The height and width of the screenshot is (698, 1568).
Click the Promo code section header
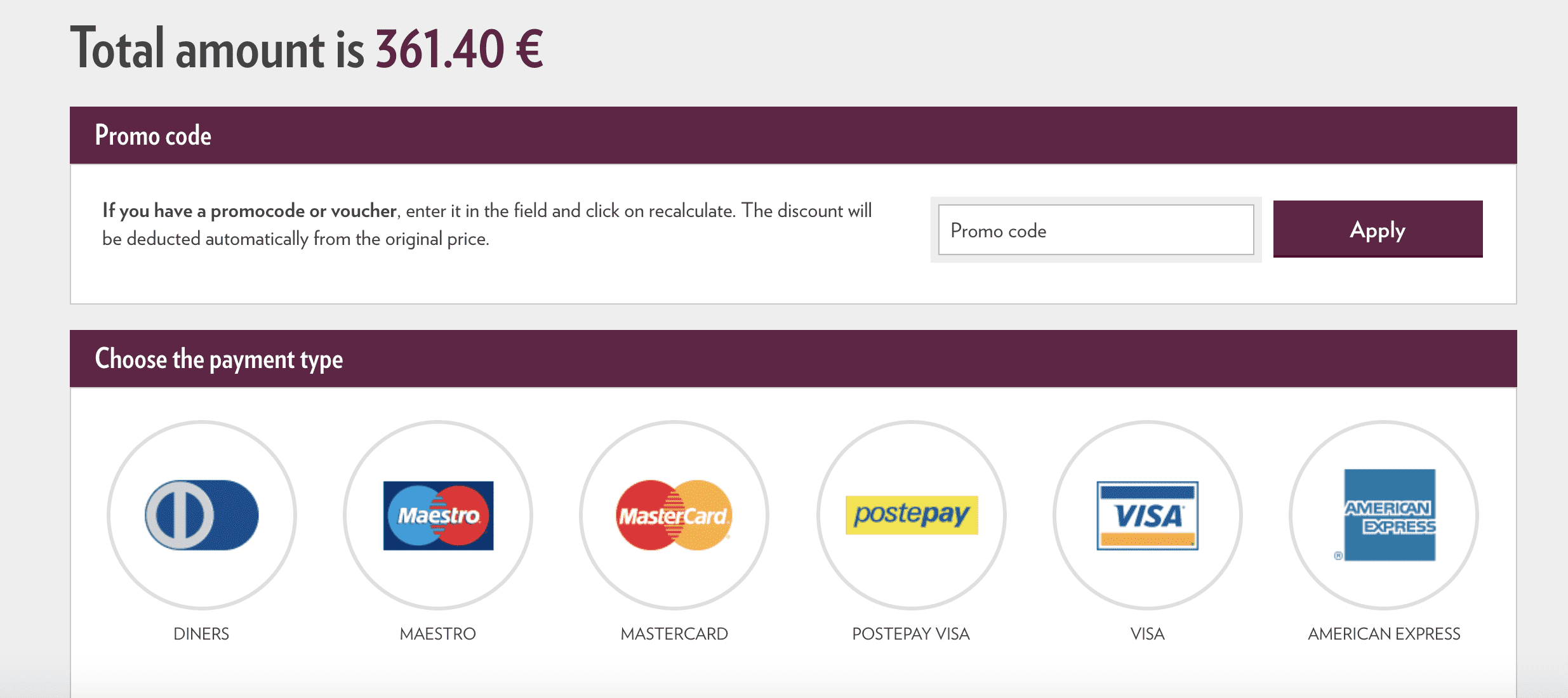pos(153,135)
